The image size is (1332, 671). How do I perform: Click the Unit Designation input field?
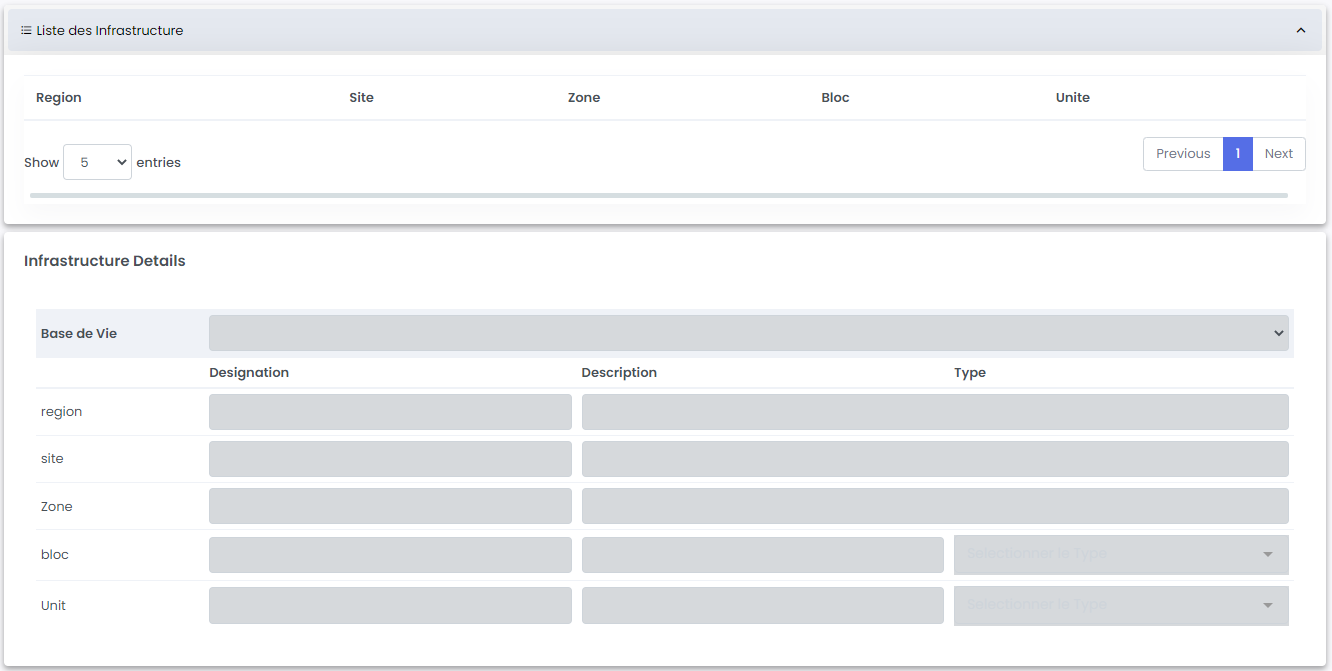[x=390, y=605]
